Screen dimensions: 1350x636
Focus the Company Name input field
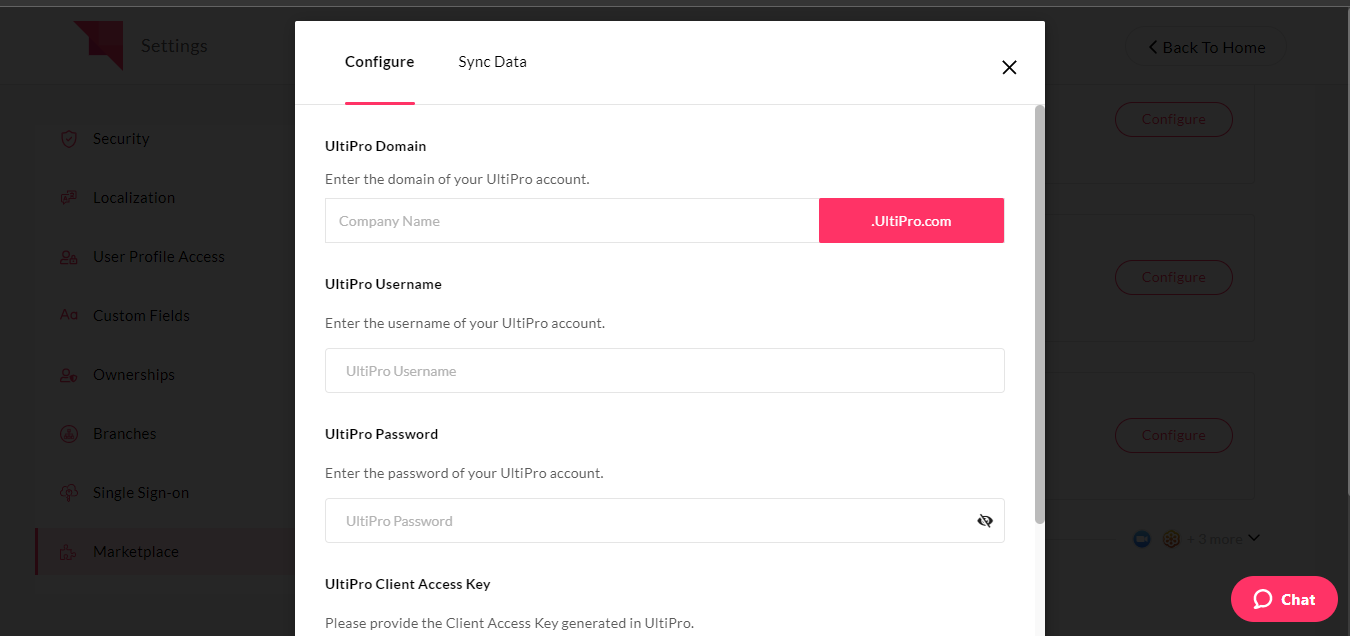[572, 221]
